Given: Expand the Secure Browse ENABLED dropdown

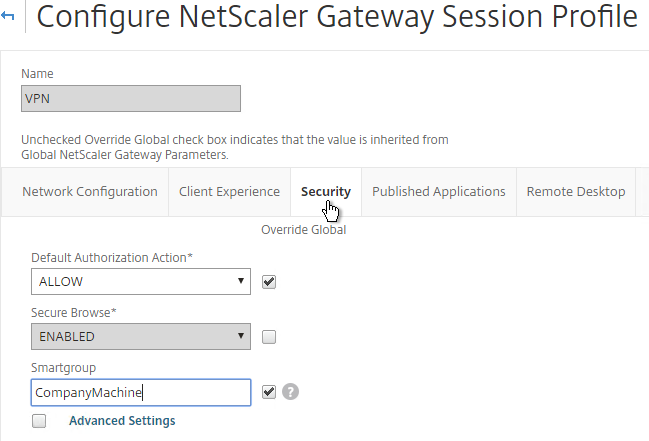Looking at the screenshot, I should pos(141,337).
